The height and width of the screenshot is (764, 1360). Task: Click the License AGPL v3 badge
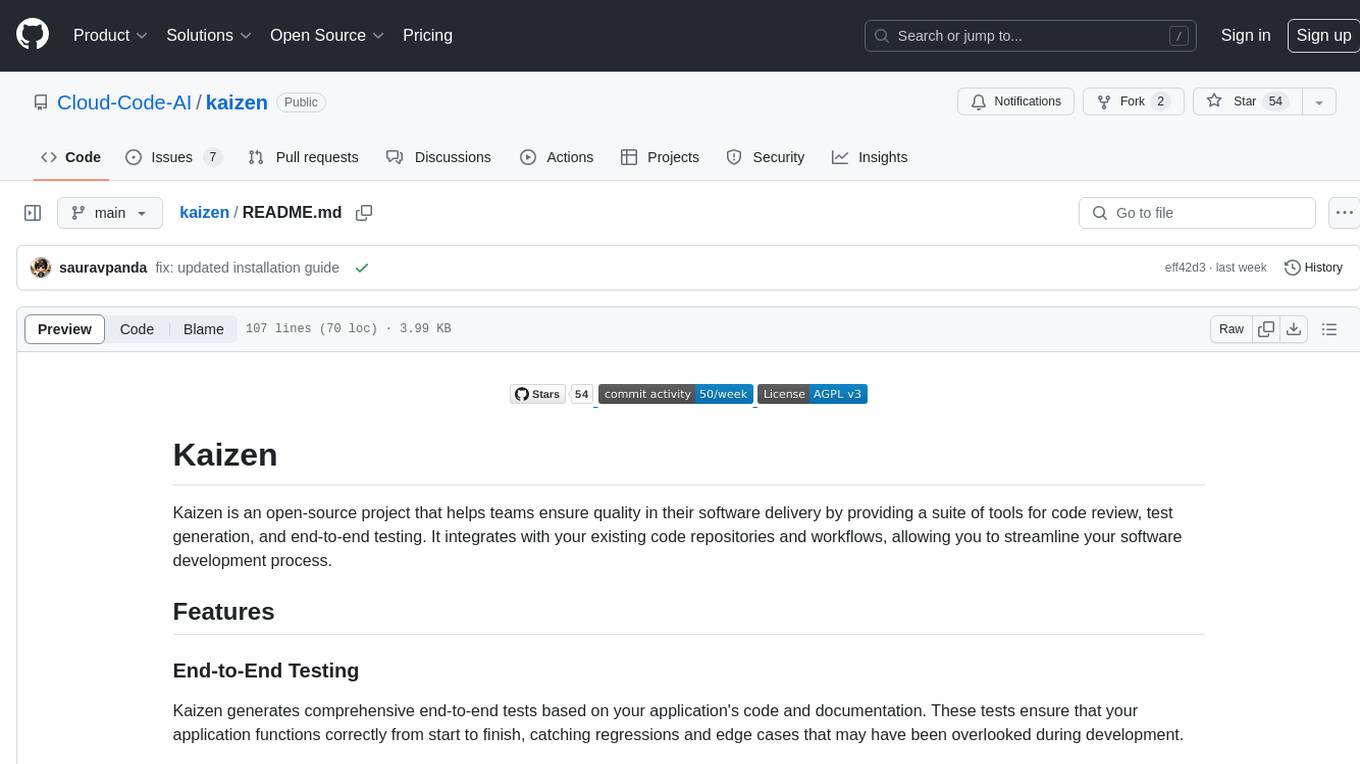click(x=812, y=394)
